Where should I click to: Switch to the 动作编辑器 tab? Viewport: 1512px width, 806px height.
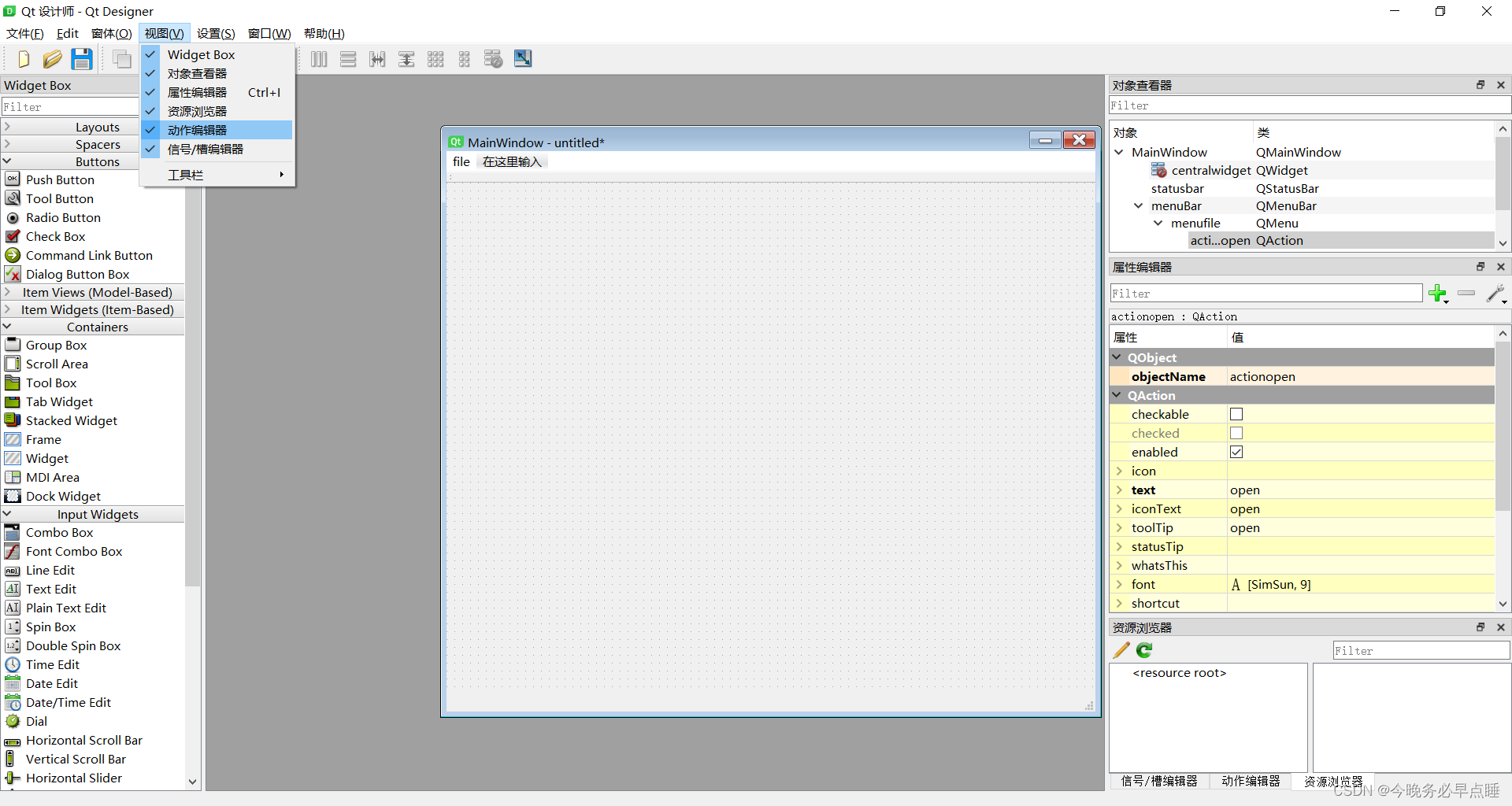(x=1251, y=781)
